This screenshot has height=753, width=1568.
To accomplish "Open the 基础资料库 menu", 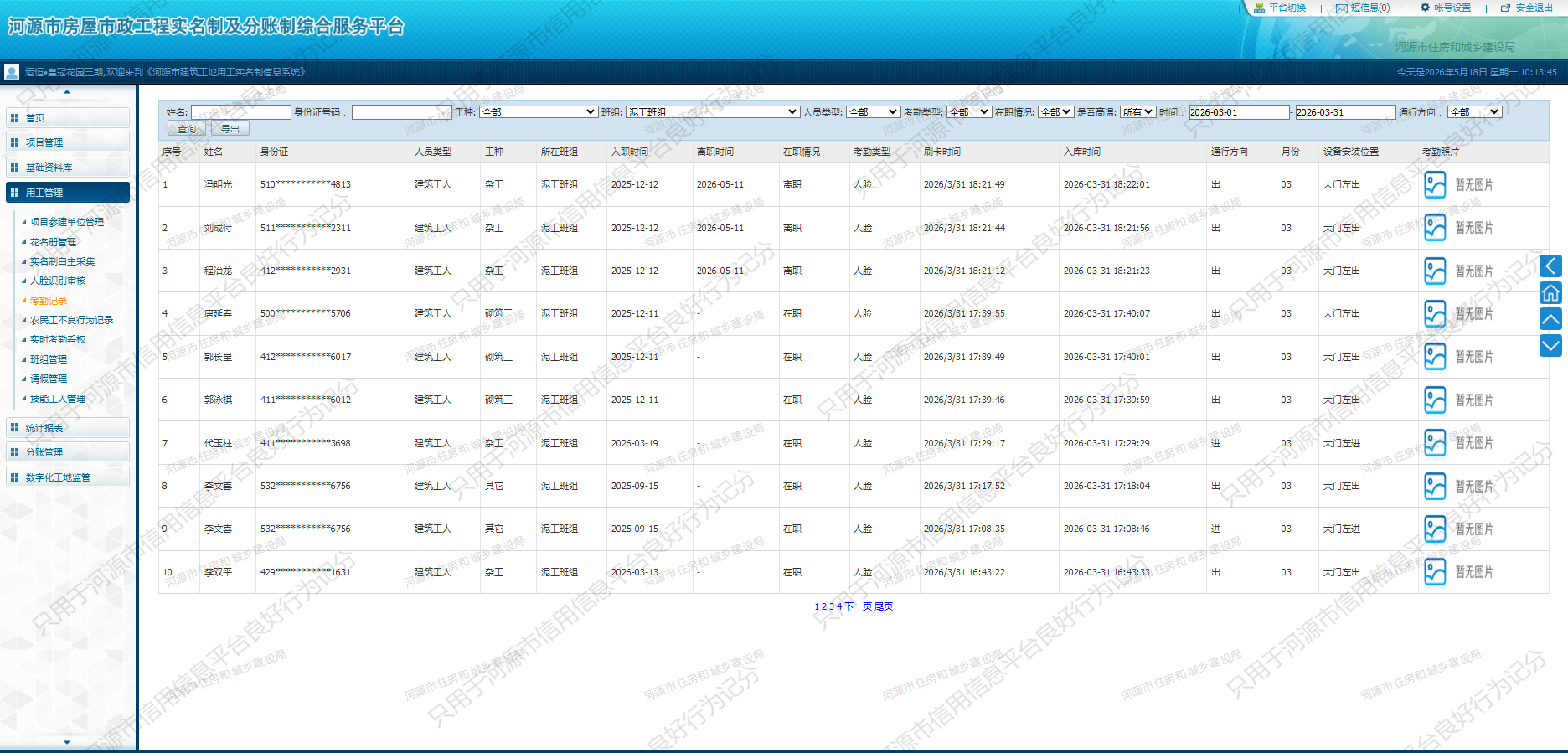I will coord(68,168).
